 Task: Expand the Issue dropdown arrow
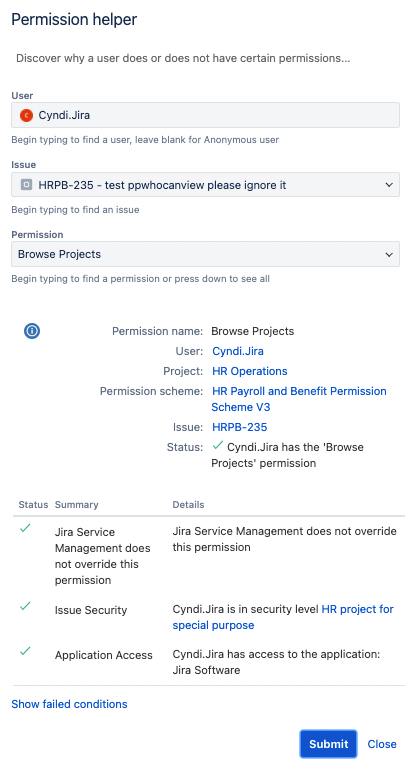(x=389, y=185)
